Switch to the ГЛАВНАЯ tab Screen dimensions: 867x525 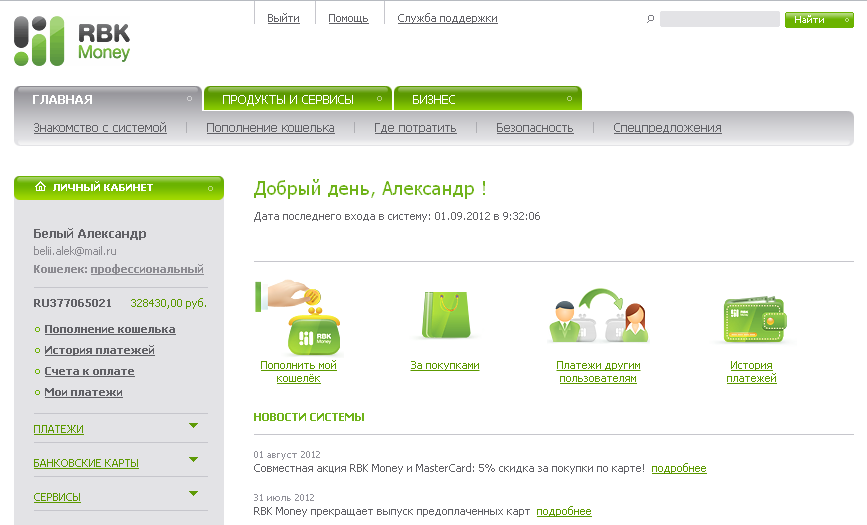[108, 99]
